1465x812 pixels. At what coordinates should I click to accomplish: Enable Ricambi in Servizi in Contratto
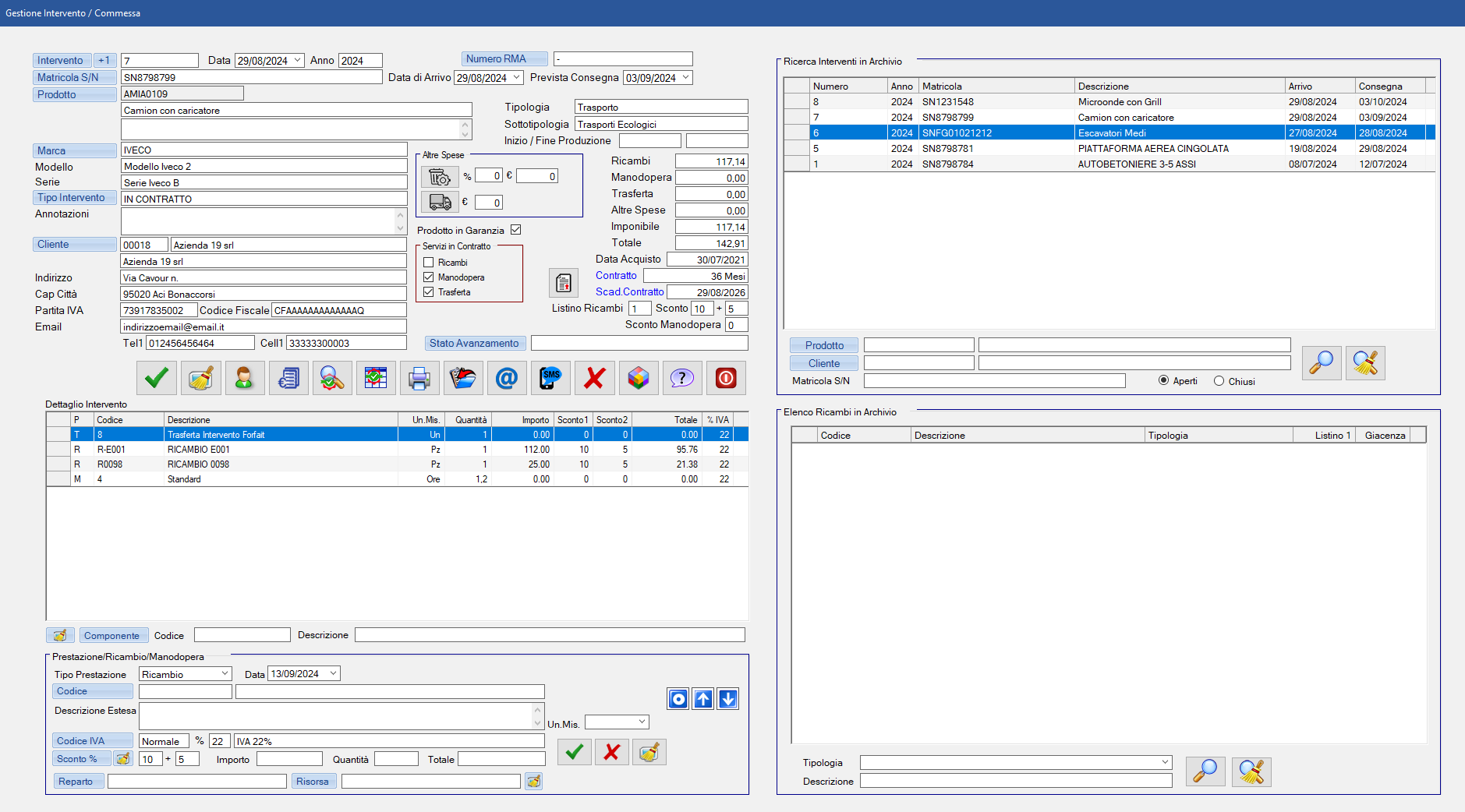coord(429,263)
